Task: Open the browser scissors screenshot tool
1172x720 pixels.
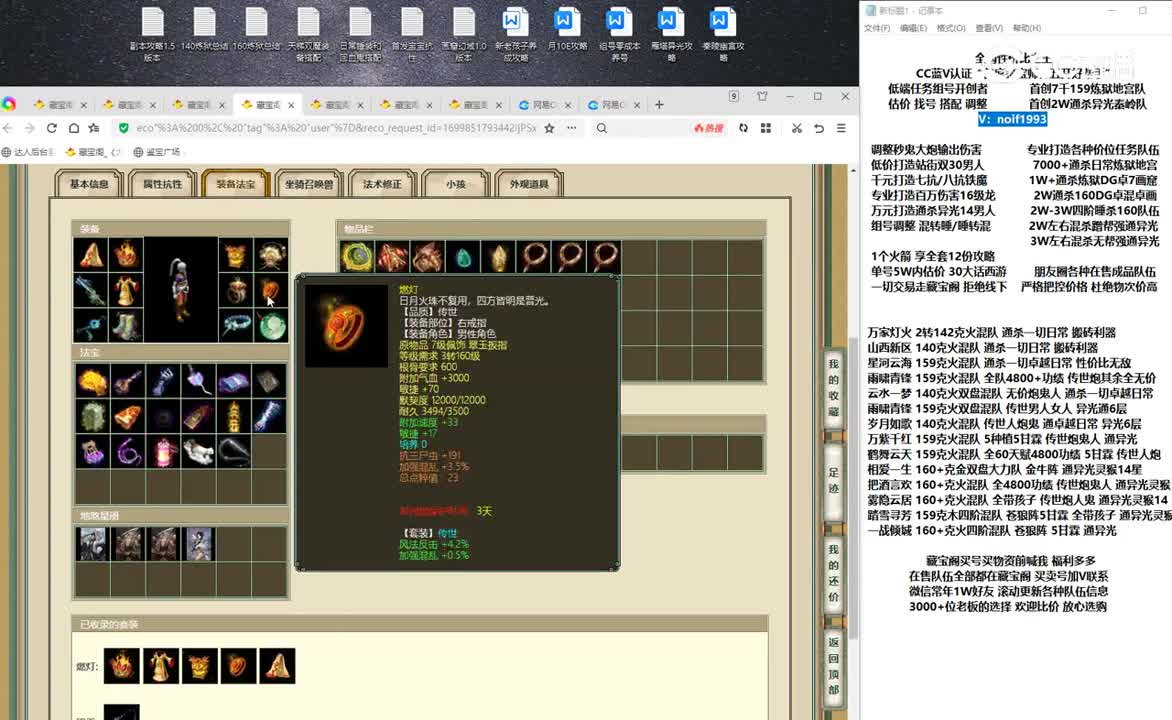Action: point(797,128)
